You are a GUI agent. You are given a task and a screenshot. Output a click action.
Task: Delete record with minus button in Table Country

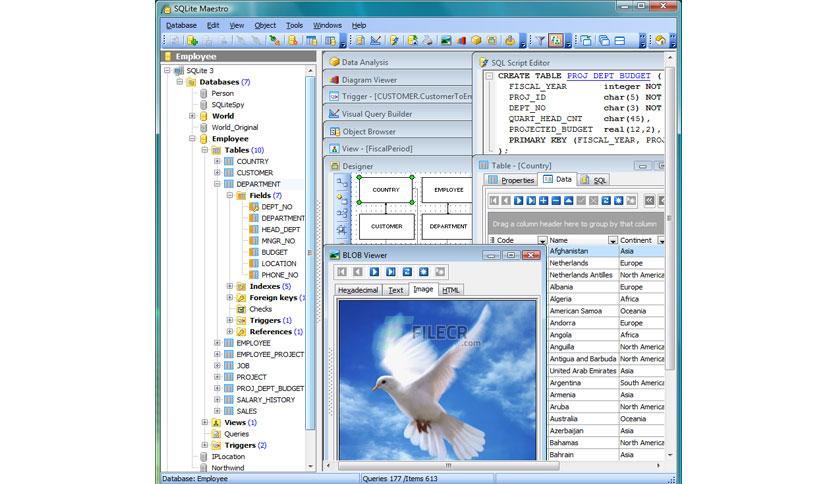(556, 200)
